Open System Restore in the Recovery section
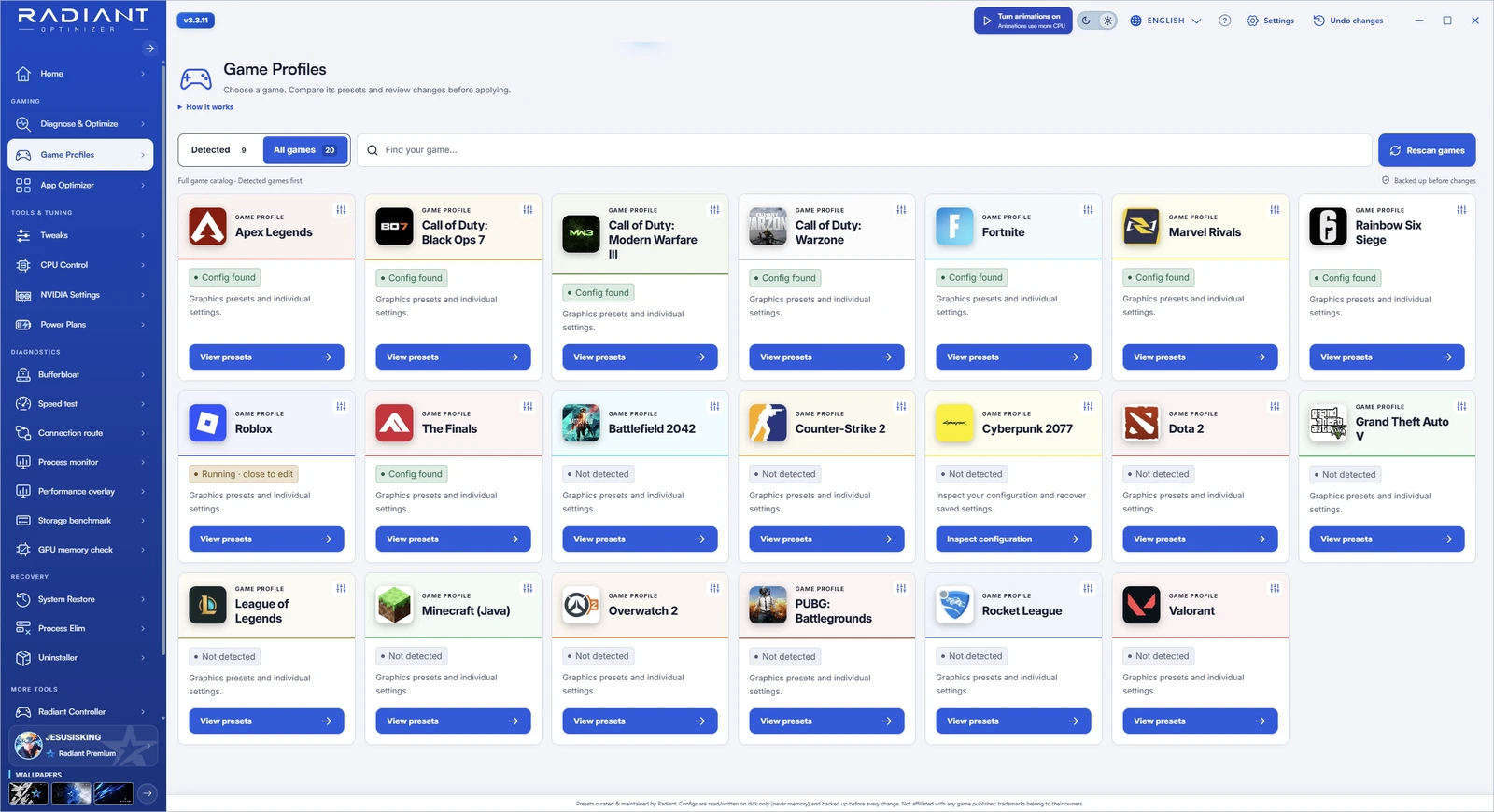The height and width of the screenshot is (812, 1494). 80,599
